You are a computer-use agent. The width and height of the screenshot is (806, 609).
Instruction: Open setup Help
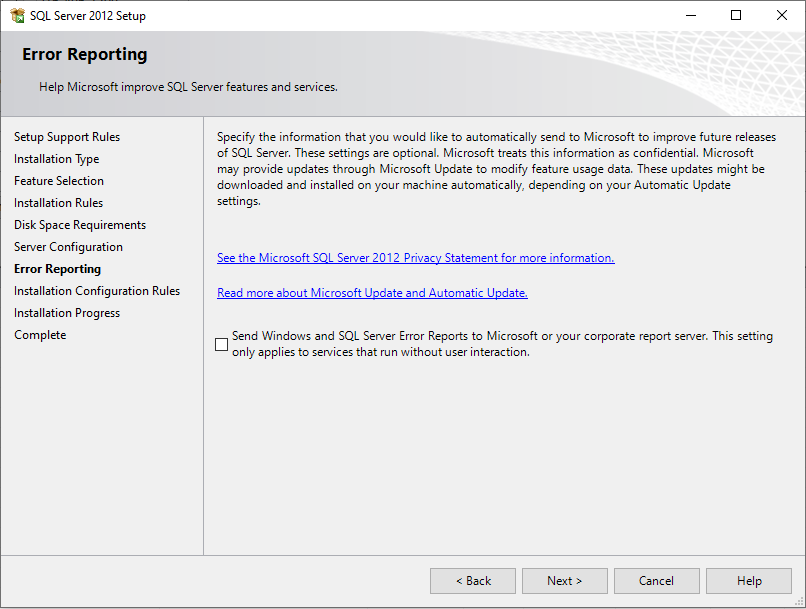pyautogui.click(x=748, y=580)
